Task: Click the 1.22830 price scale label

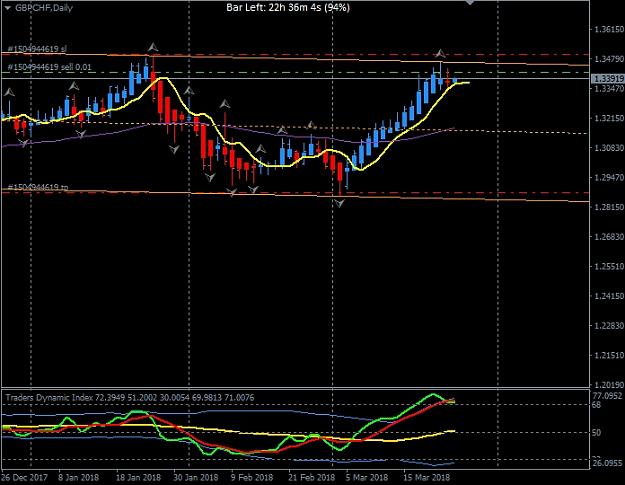Action: coord(608,326)
